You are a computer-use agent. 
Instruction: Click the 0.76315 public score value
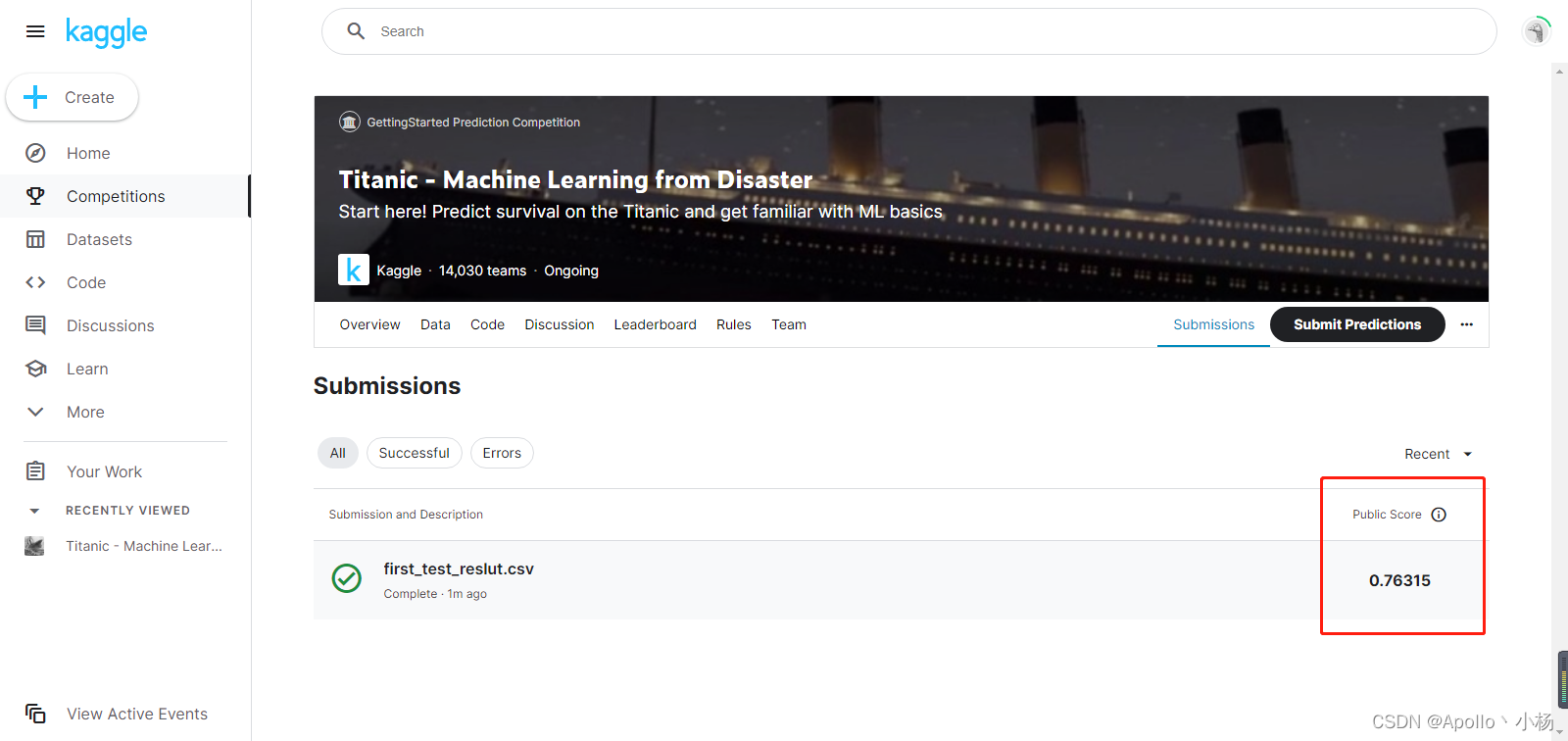click(1399, 580)
